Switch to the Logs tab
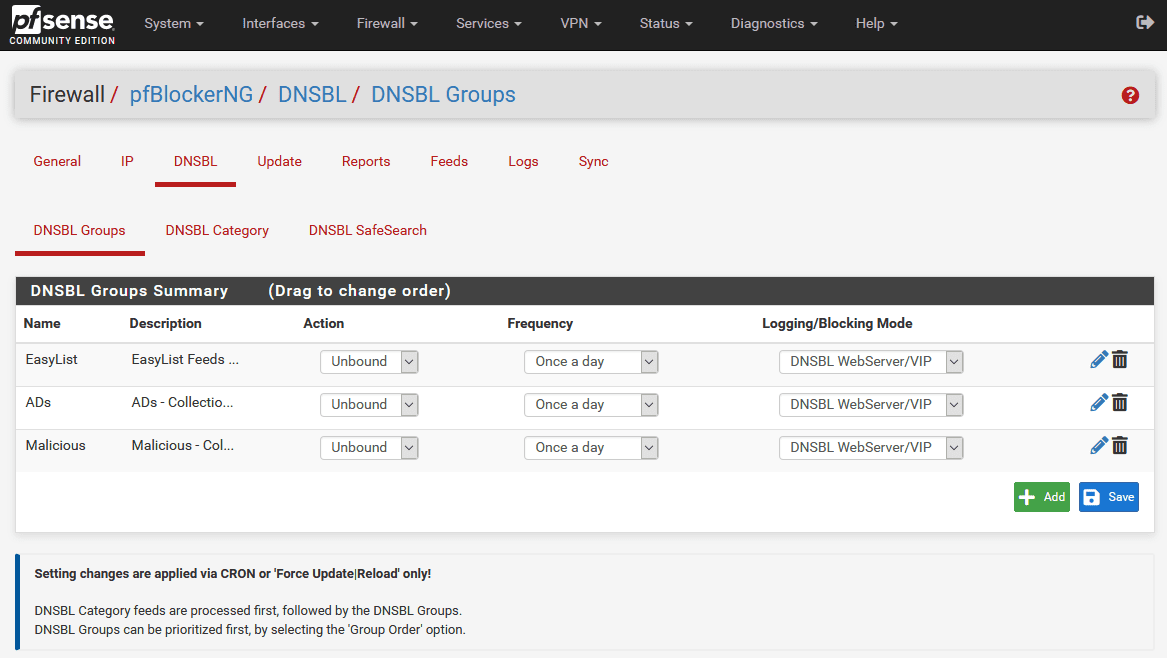The height and width of the screenshot is (658, 1167). [x=523, y=162]
